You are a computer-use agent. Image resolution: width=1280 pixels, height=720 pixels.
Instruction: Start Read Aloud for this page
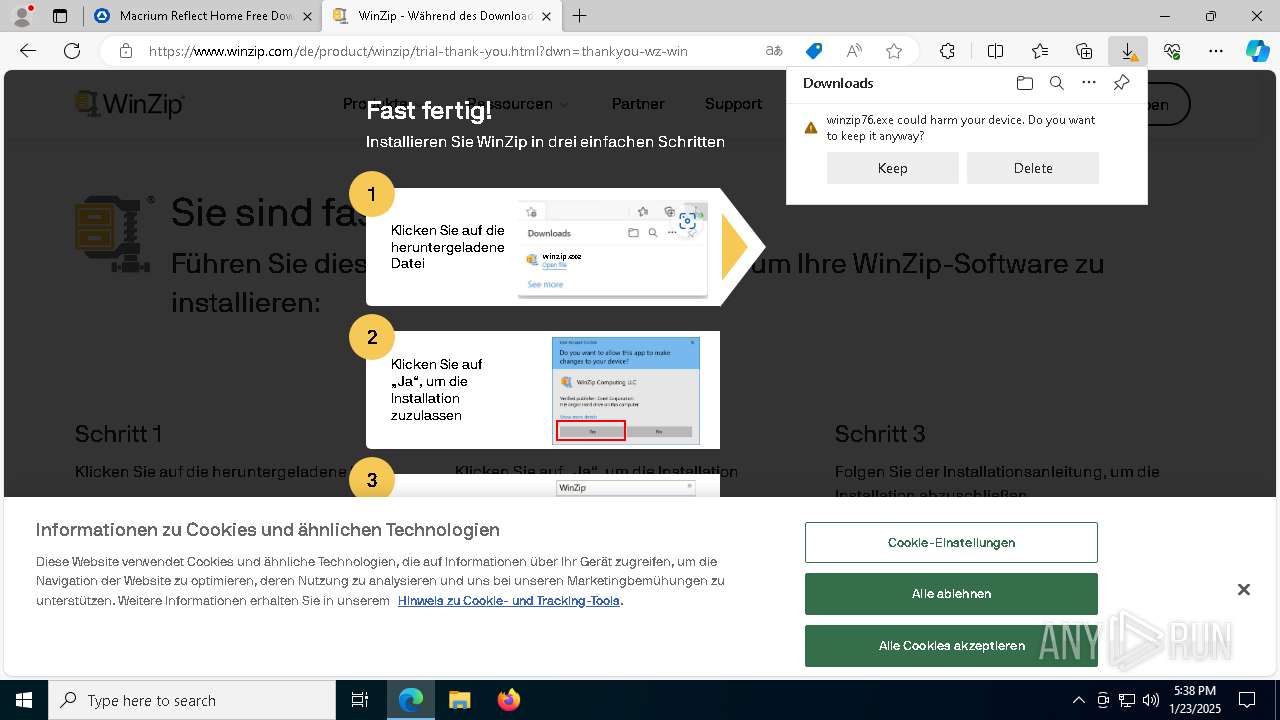click(854, 51)
